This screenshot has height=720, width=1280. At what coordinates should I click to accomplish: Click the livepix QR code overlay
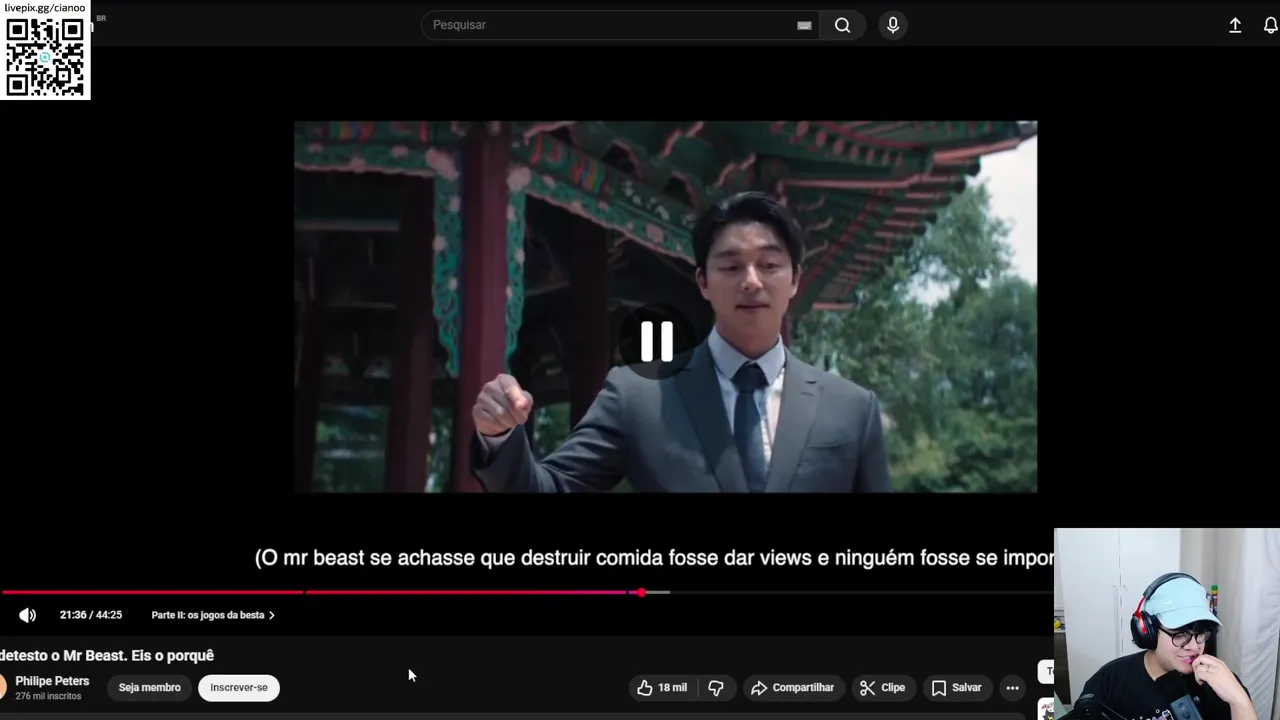click(x=45, y=56)
